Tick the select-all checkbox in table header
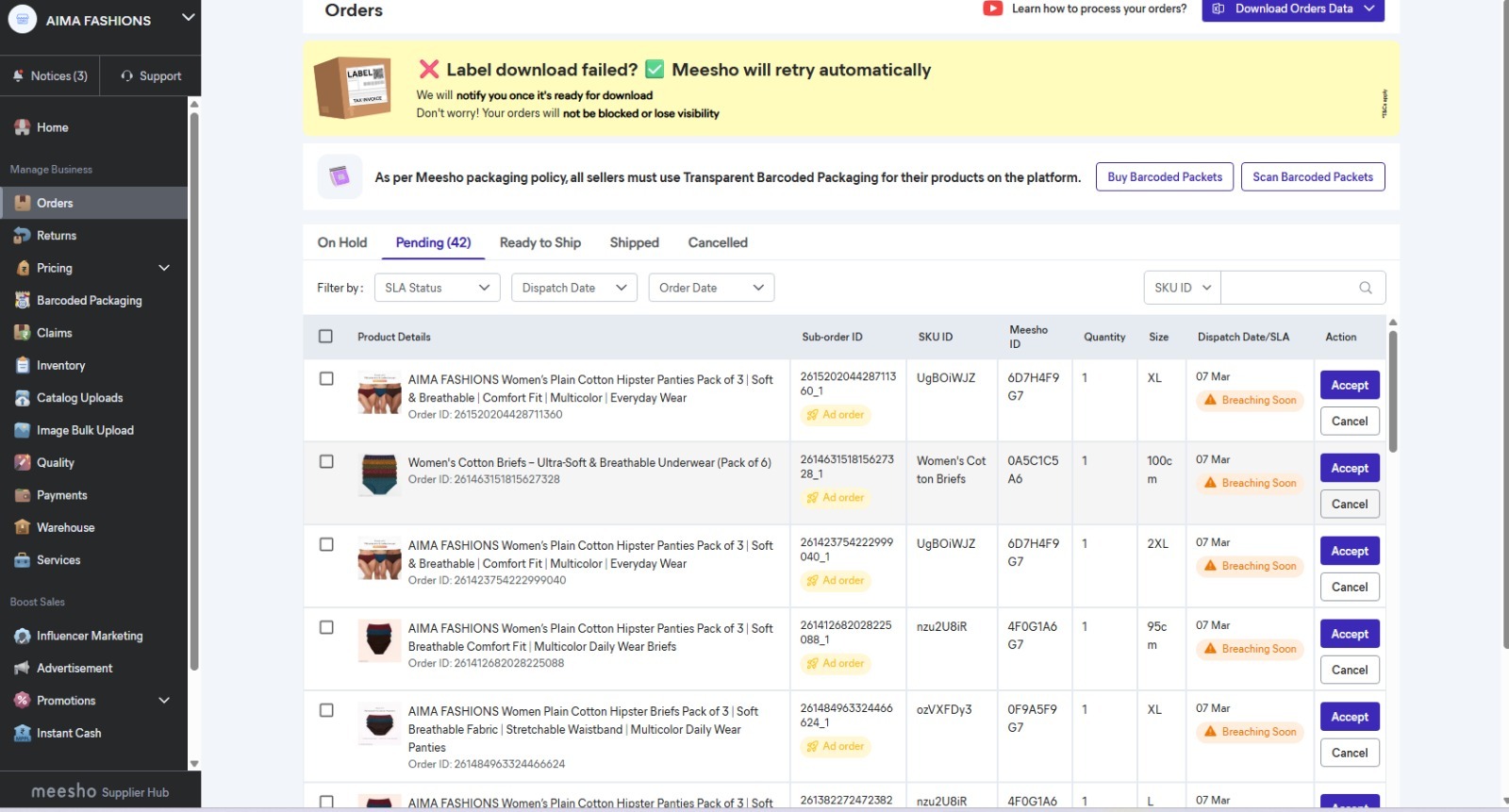Image resolution: width=1509 pixels, height=812 pixels. point(326,337)
